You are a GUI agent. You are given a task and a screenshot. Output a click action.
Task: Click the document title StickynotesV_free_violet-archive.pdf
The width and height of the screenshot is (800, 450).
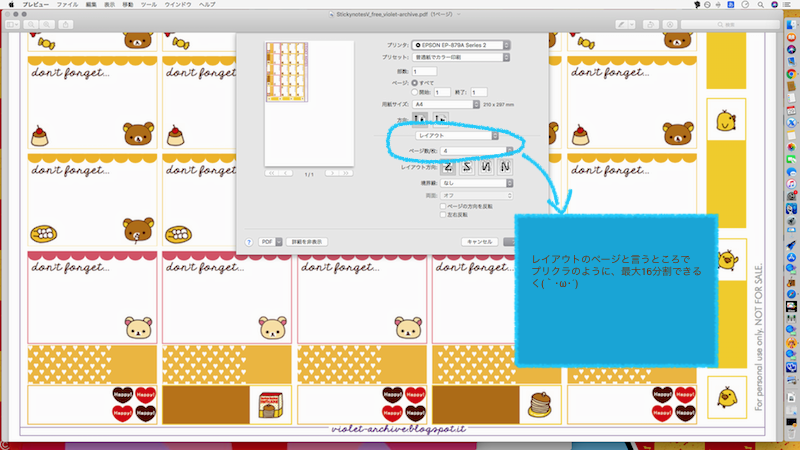point(382,14)
